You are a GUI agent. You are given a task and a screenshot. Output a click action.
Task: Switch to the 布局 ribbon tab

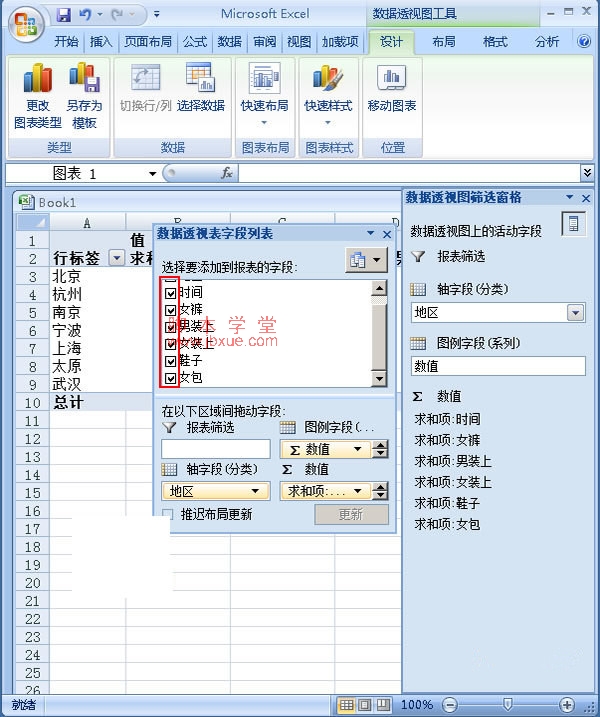point(443,42)
